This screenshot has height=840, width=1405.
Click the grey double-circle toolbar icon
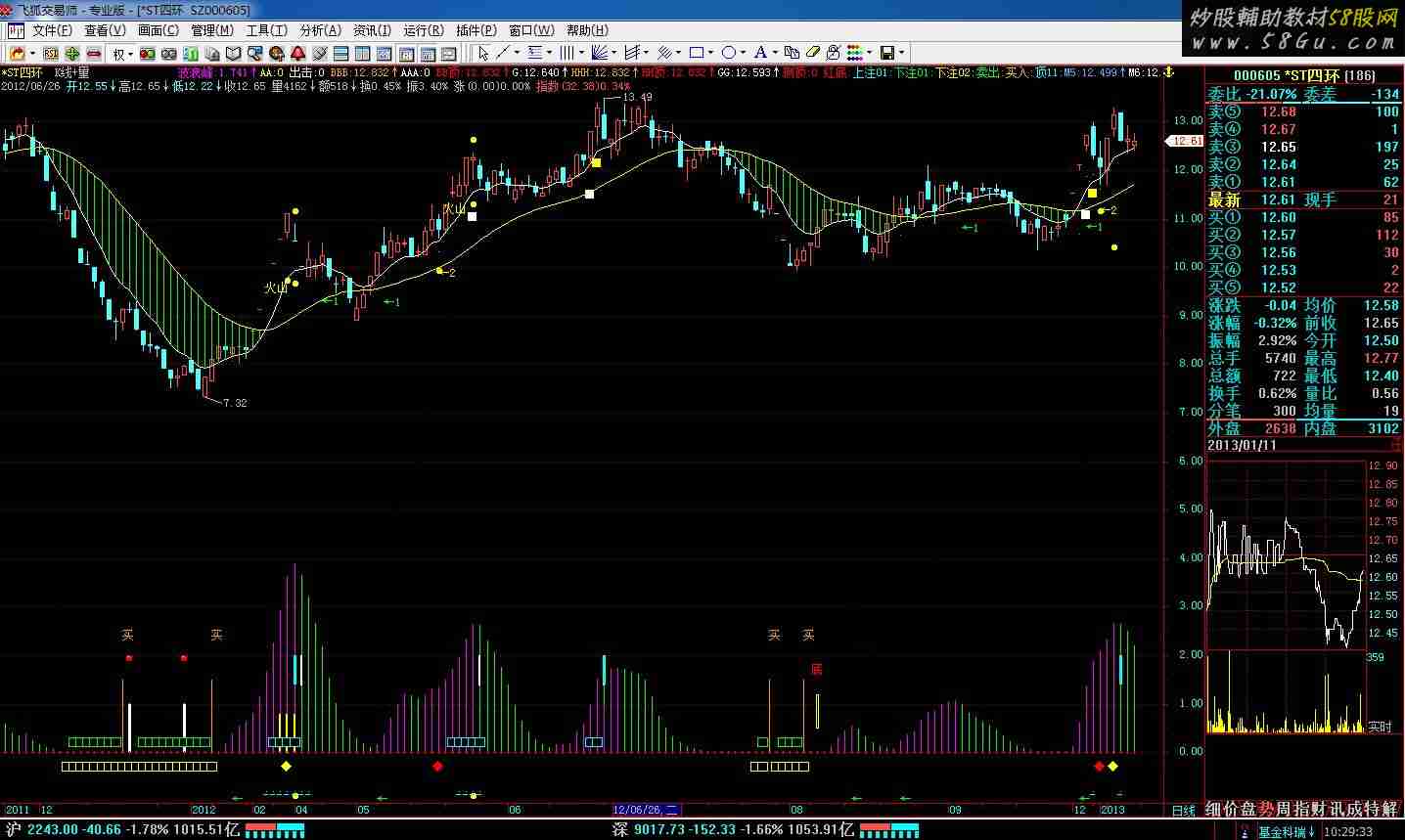pos(169,53)
